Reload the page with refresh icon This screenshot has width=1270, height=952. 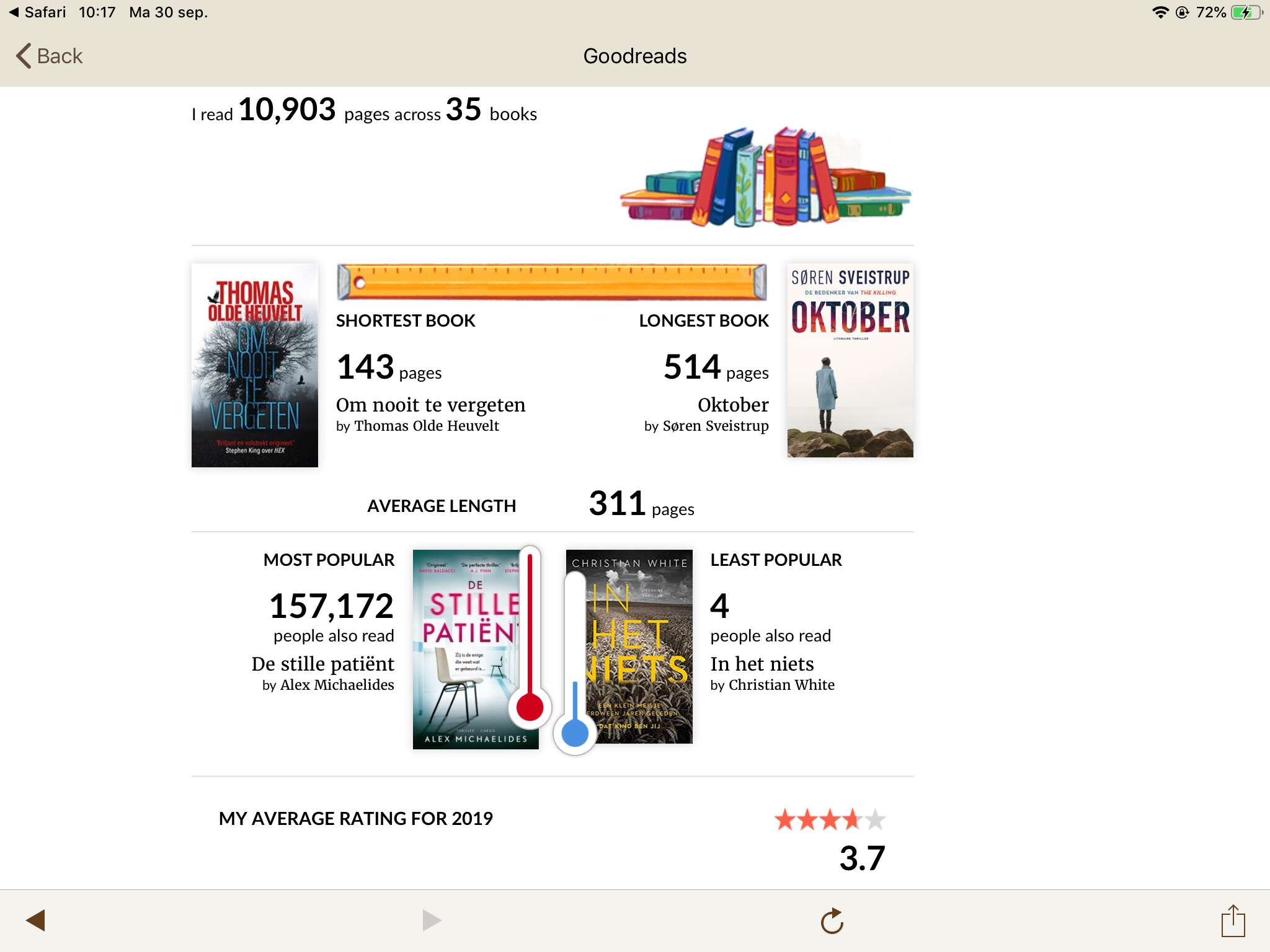point(832,921)
